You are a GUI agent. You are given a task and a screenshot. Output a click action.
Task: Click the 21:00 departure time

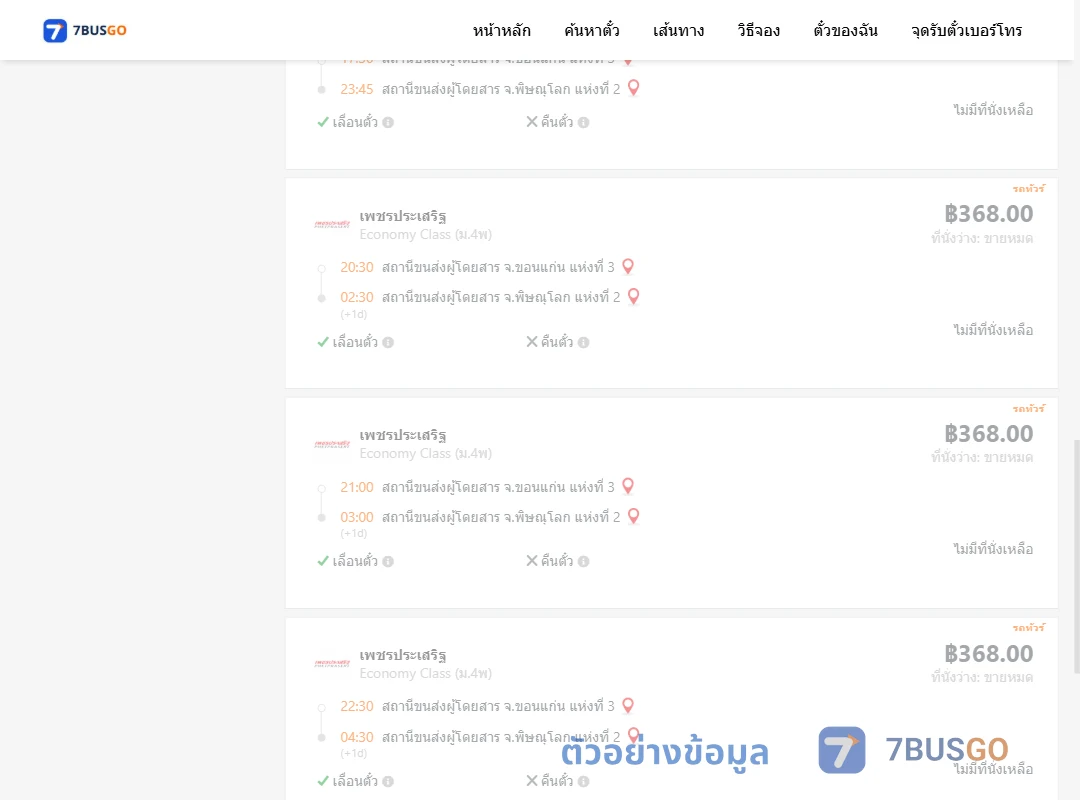click(x=357, y=486)
